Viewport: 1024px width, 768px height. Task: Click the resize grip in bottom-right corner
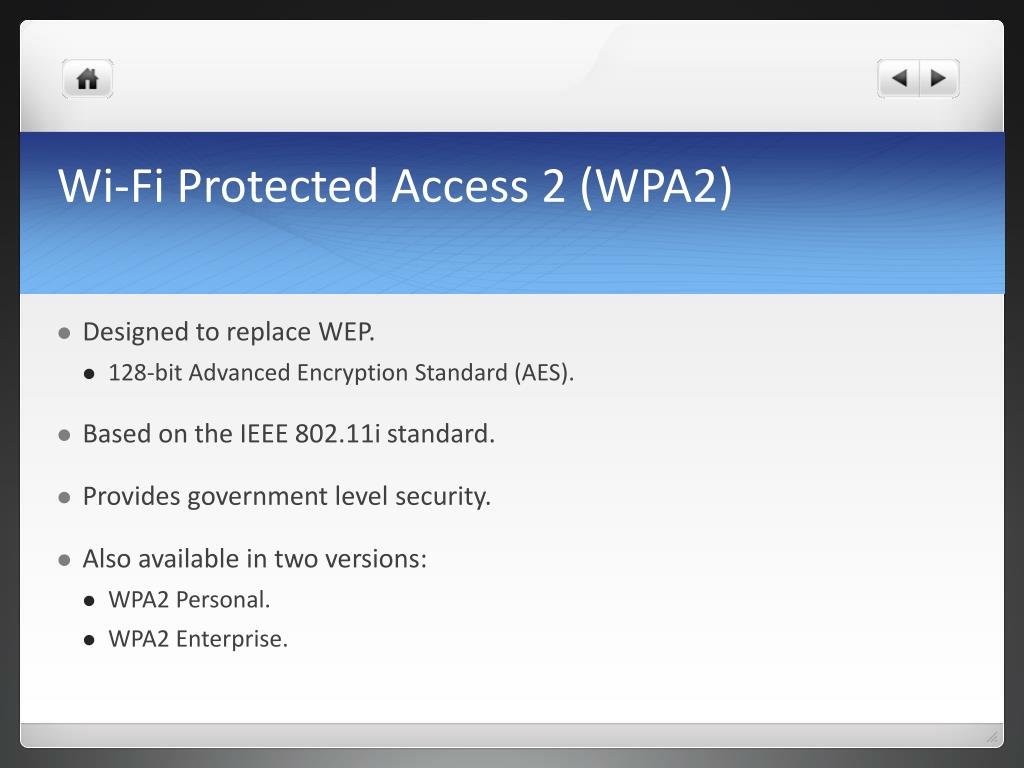point(993,737)
